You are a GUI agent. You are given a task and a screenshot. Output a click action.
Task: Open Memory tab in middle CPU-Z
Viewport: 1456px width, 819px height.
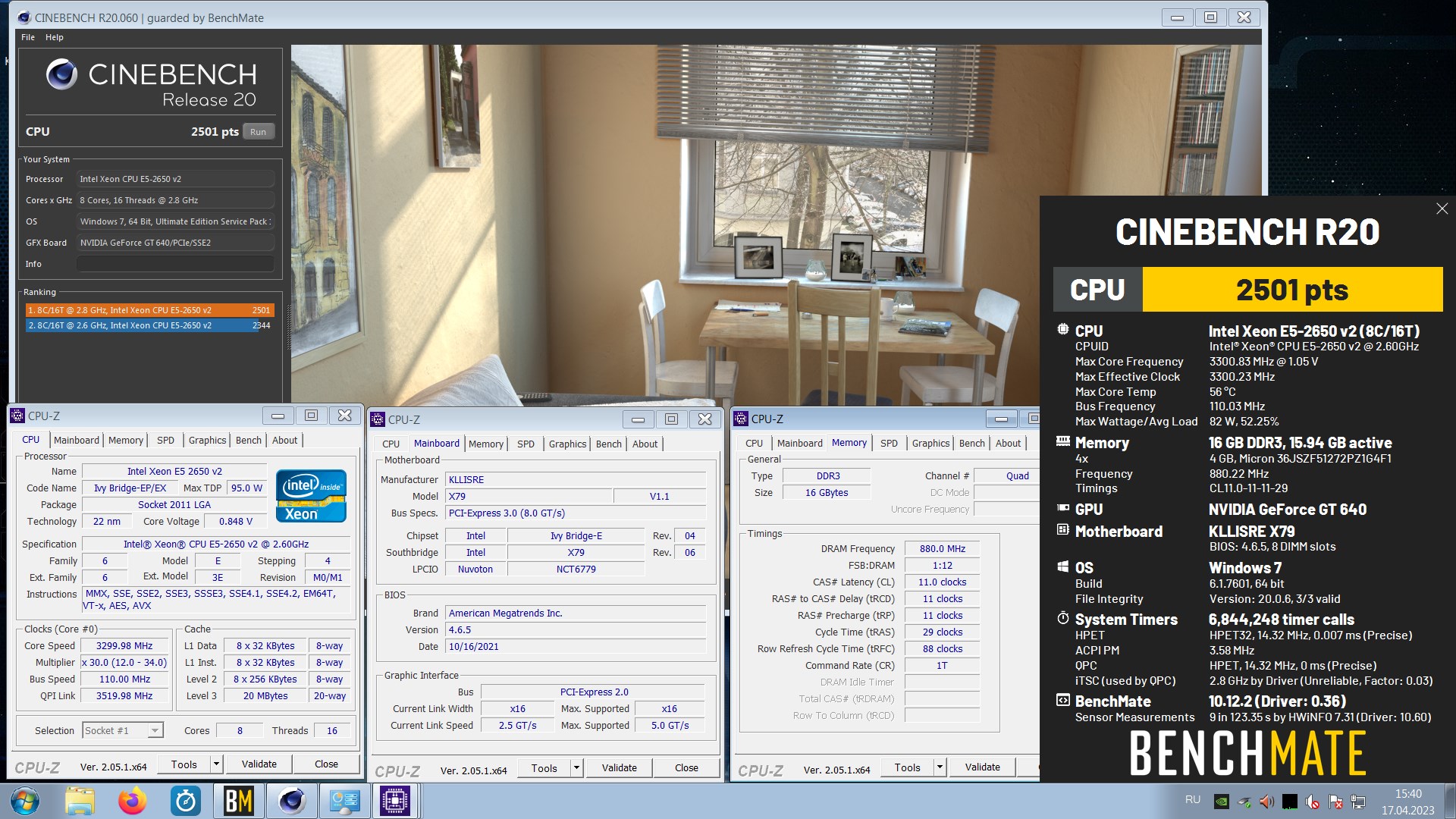coord(486,444)
